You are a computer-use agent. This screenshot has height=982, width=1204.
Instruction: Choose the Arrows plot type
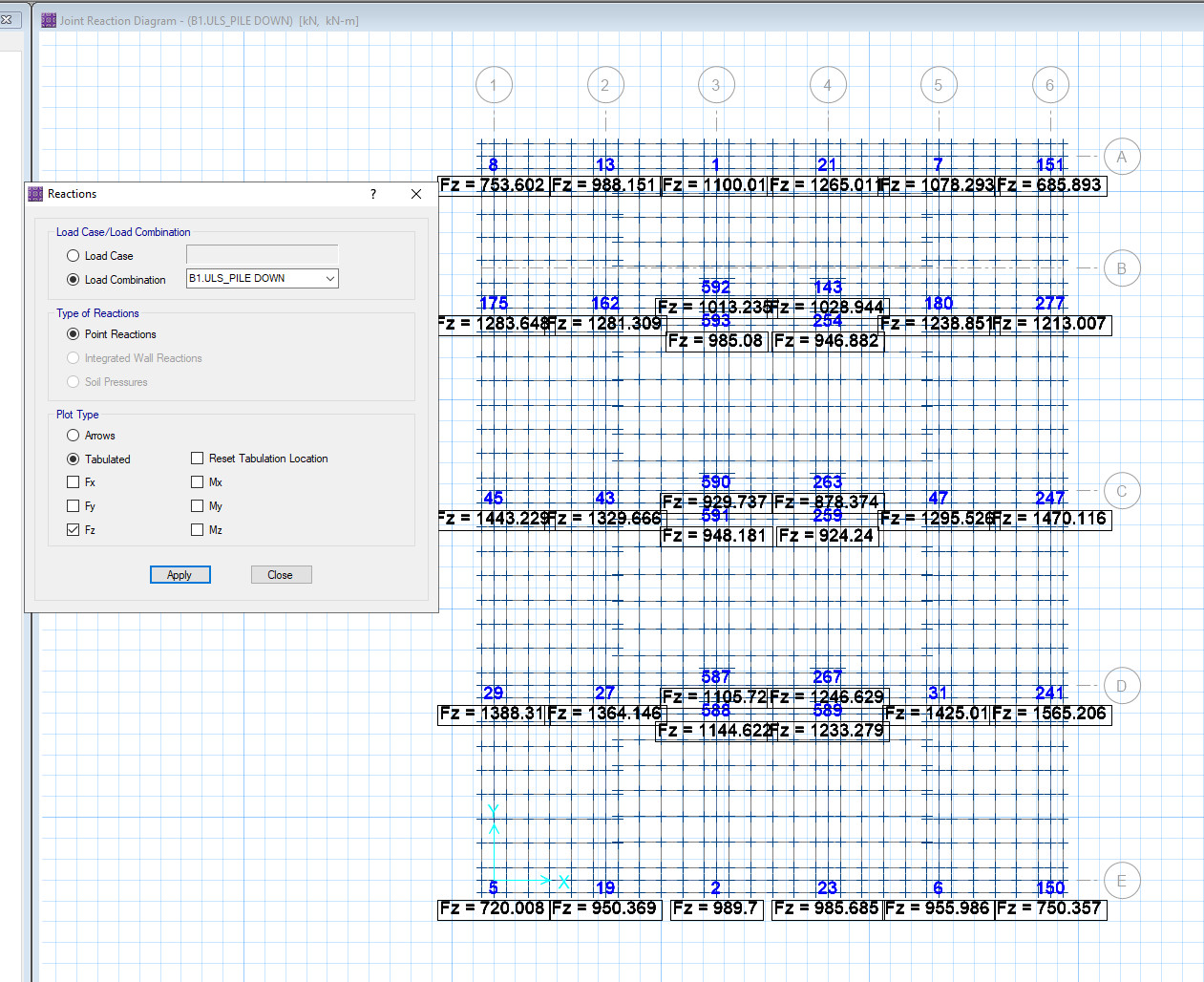(73, 436)
